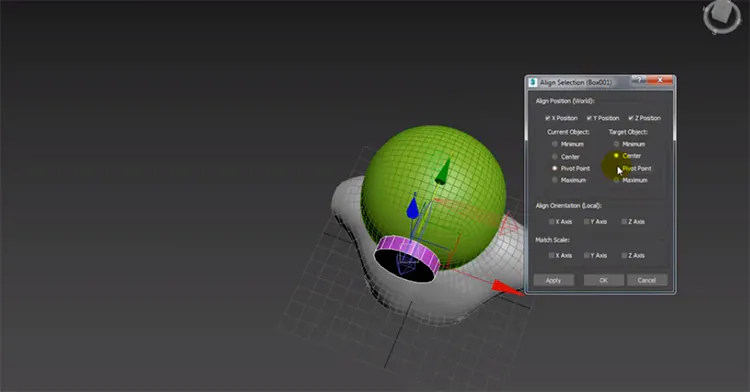Enable Align Orientation X Axis checkbox

point(551,222)
